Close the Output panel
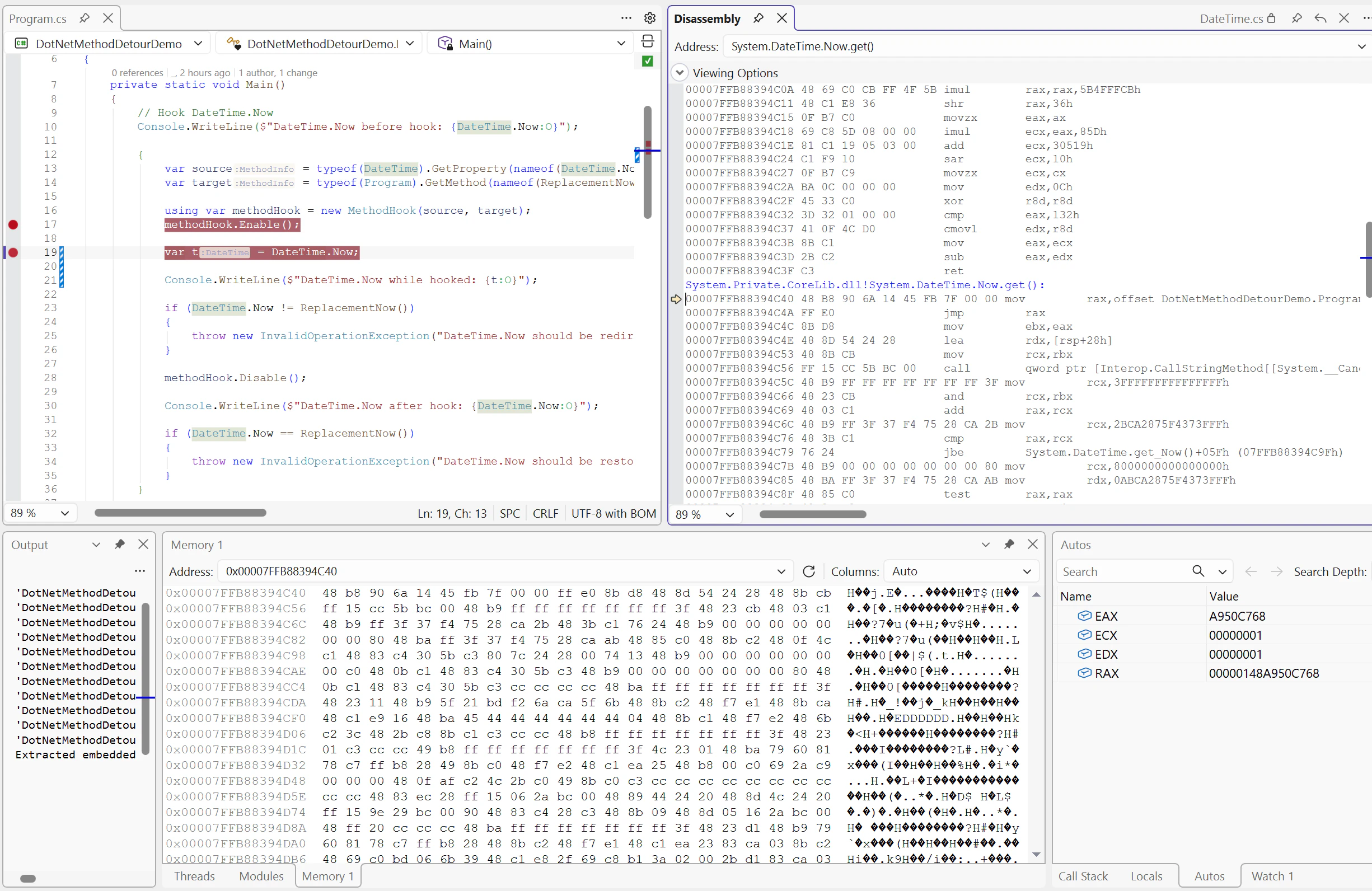The height and width of the screenshot is (891, 1372). coord(143,545)
